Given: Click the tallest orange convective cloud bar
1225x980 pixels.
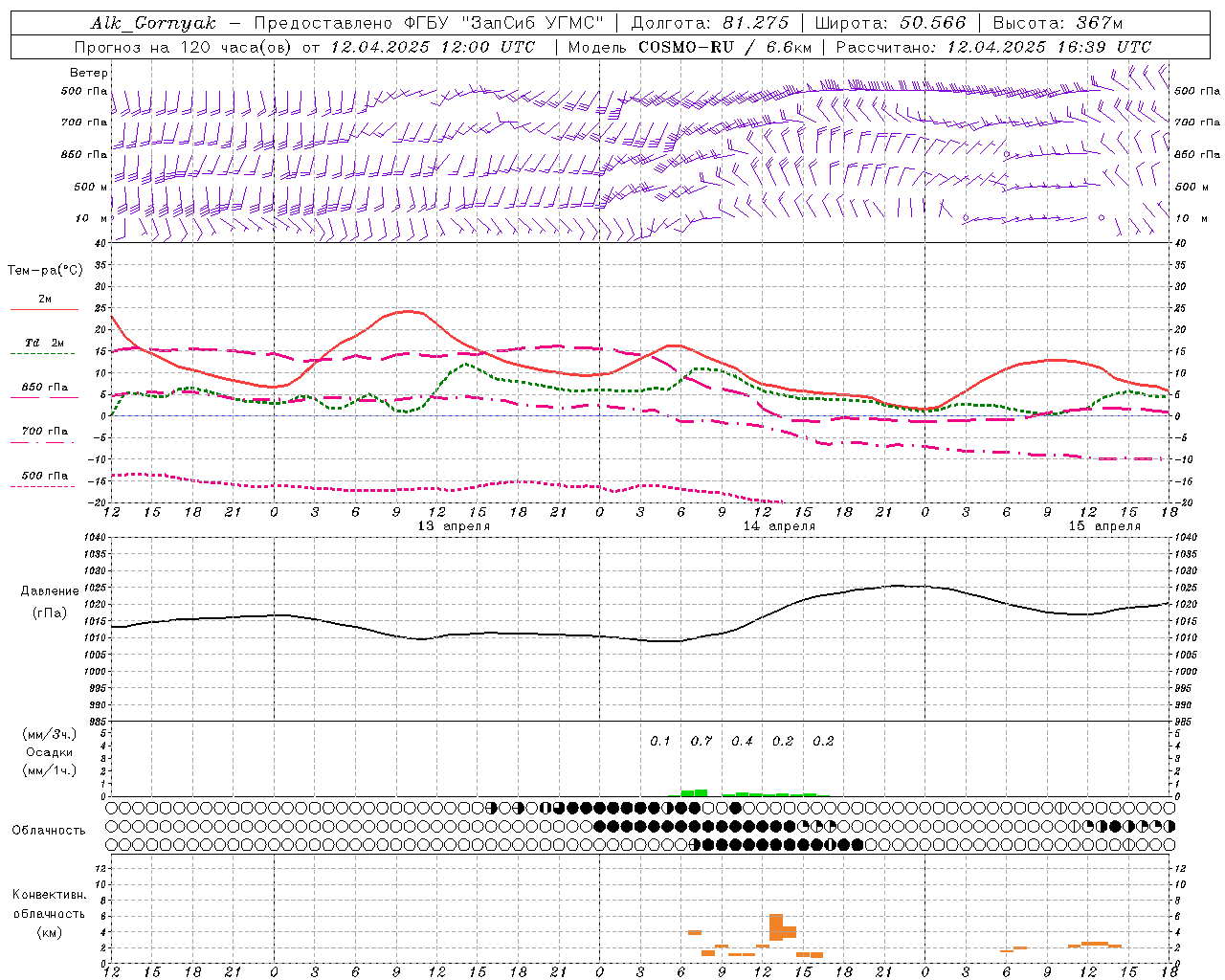Looking at the screenshot, I should pos(776,927).
